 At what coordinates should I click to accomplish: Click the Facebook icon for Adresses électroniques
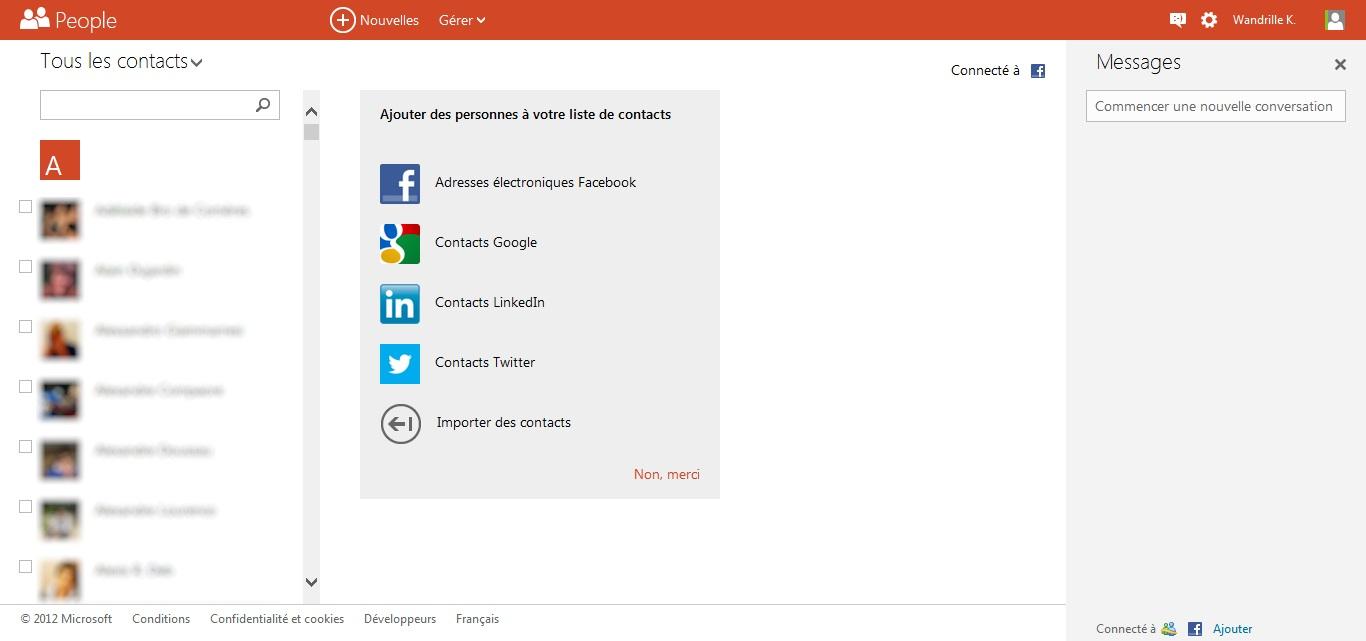(400, 184)
